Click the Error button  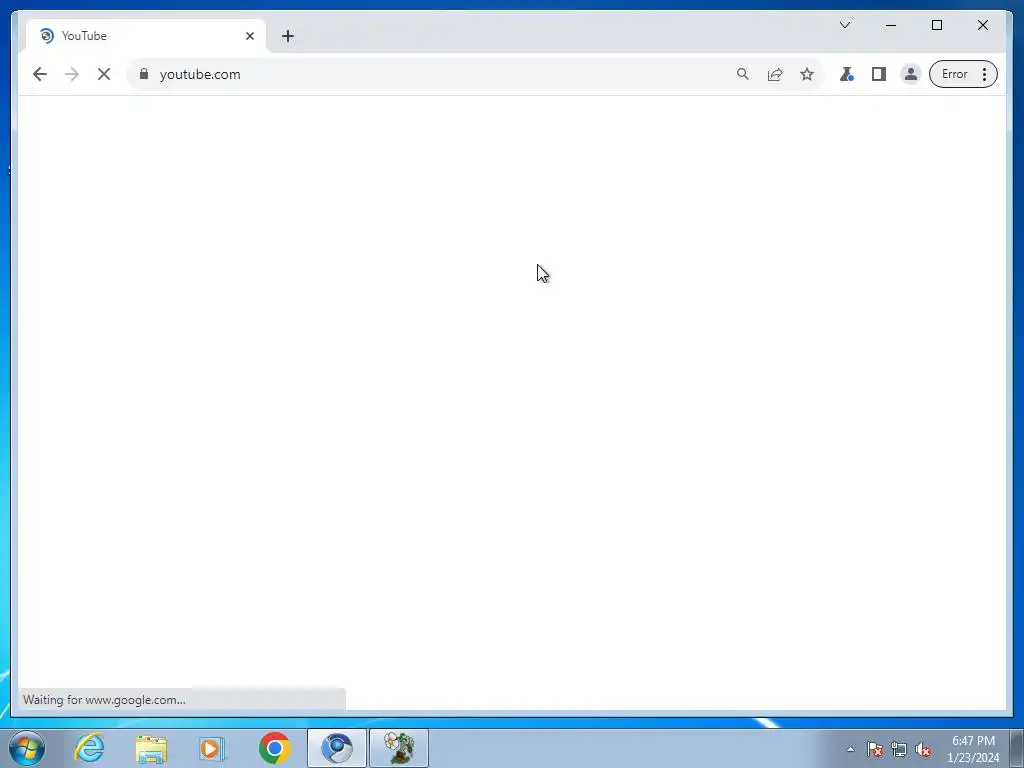pyautogui.click(x=954, y=74)
